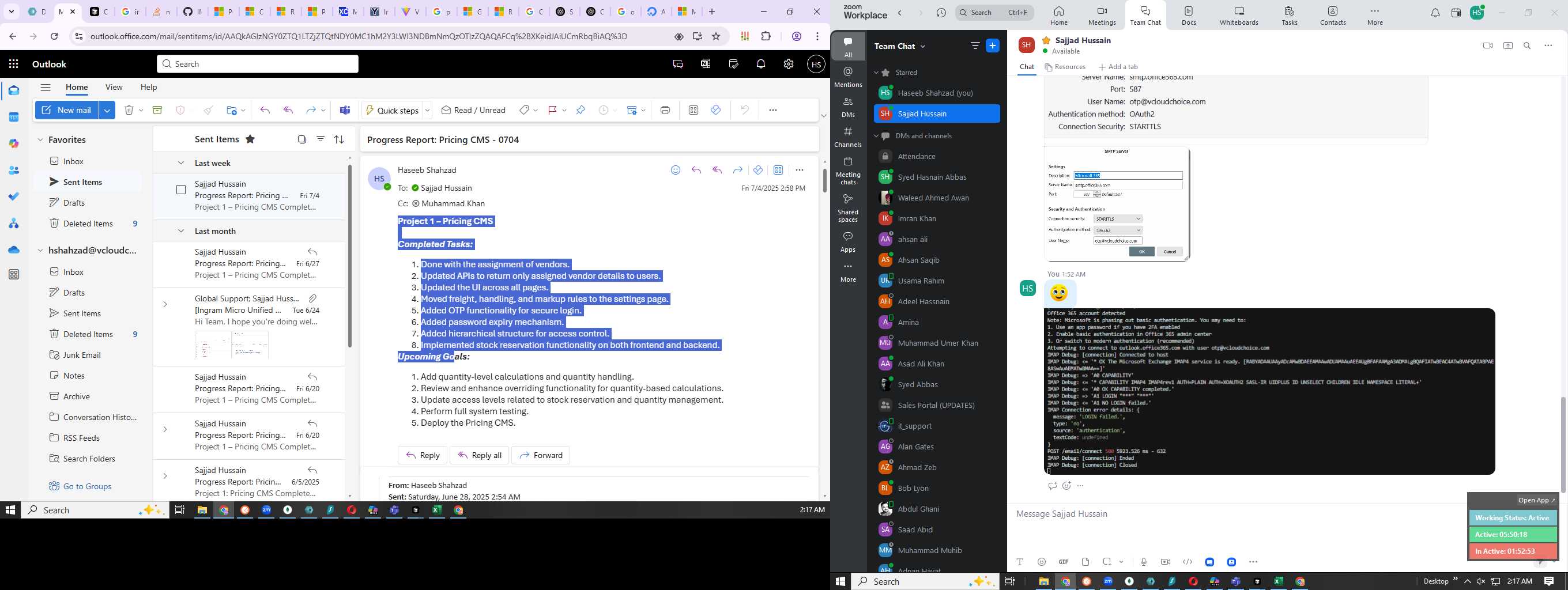
Task: Collapse Starred section in Zoom chat
Action: click(x=876, y=73)
